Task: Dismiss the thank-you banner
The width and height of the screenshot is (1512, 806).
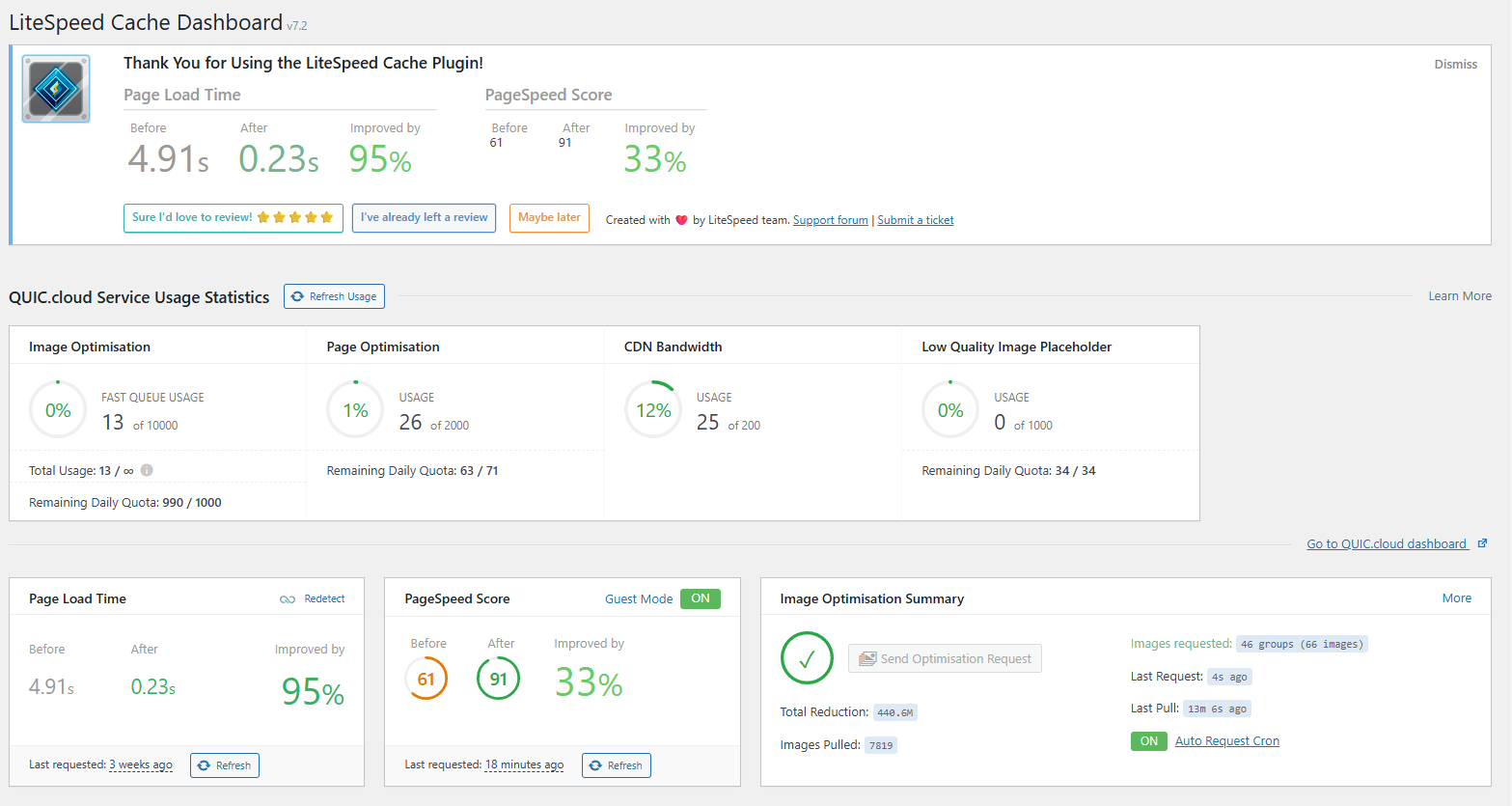Action: pyautogui.click(x=1455, y=64)
